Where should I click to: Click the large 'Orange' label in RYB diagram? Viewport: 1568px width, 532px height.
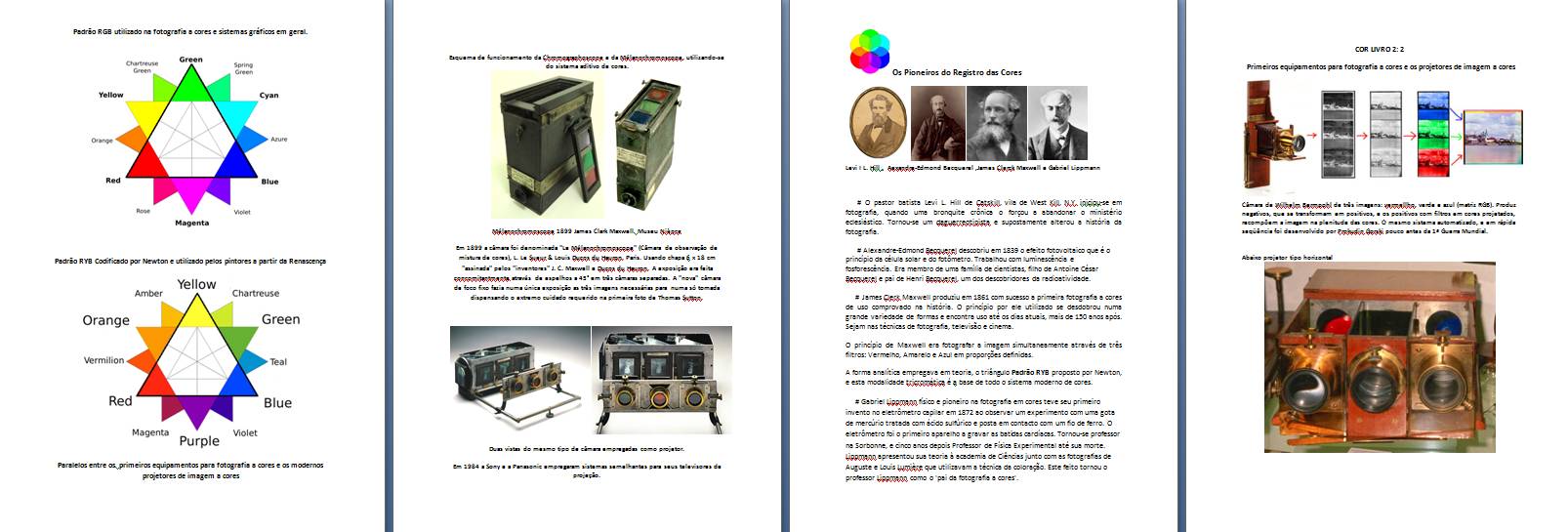tap(106, 320)
